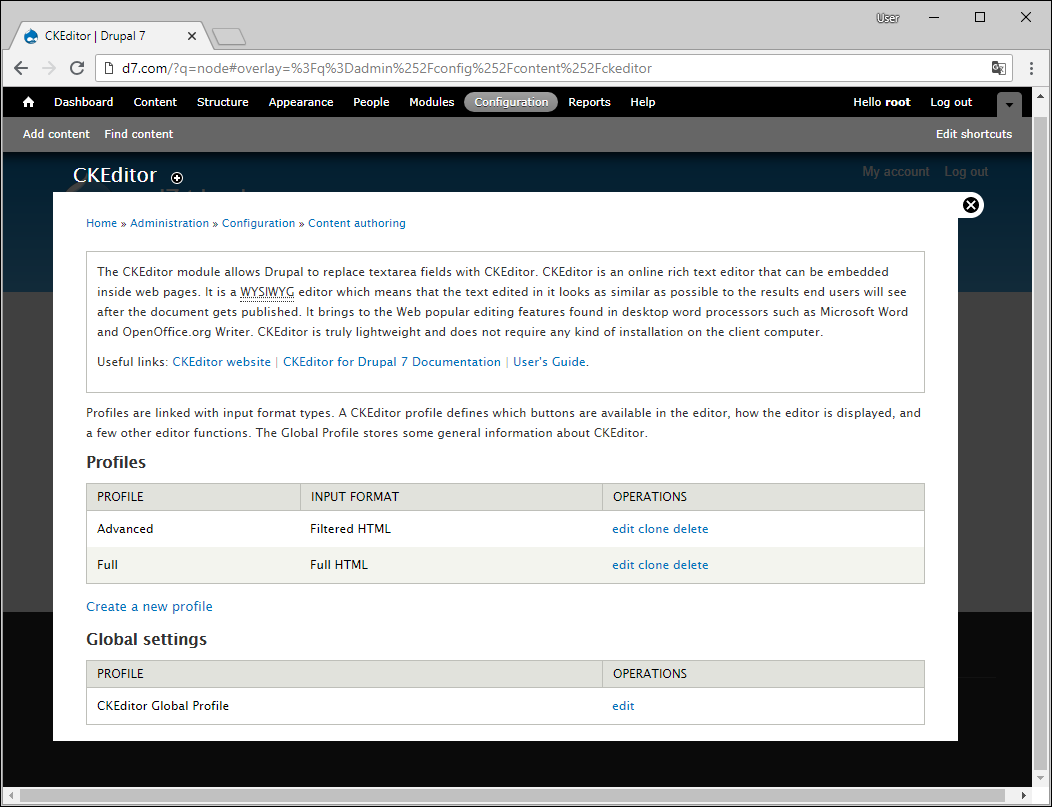Click the translate icon in address bar

tap(998, 68)
